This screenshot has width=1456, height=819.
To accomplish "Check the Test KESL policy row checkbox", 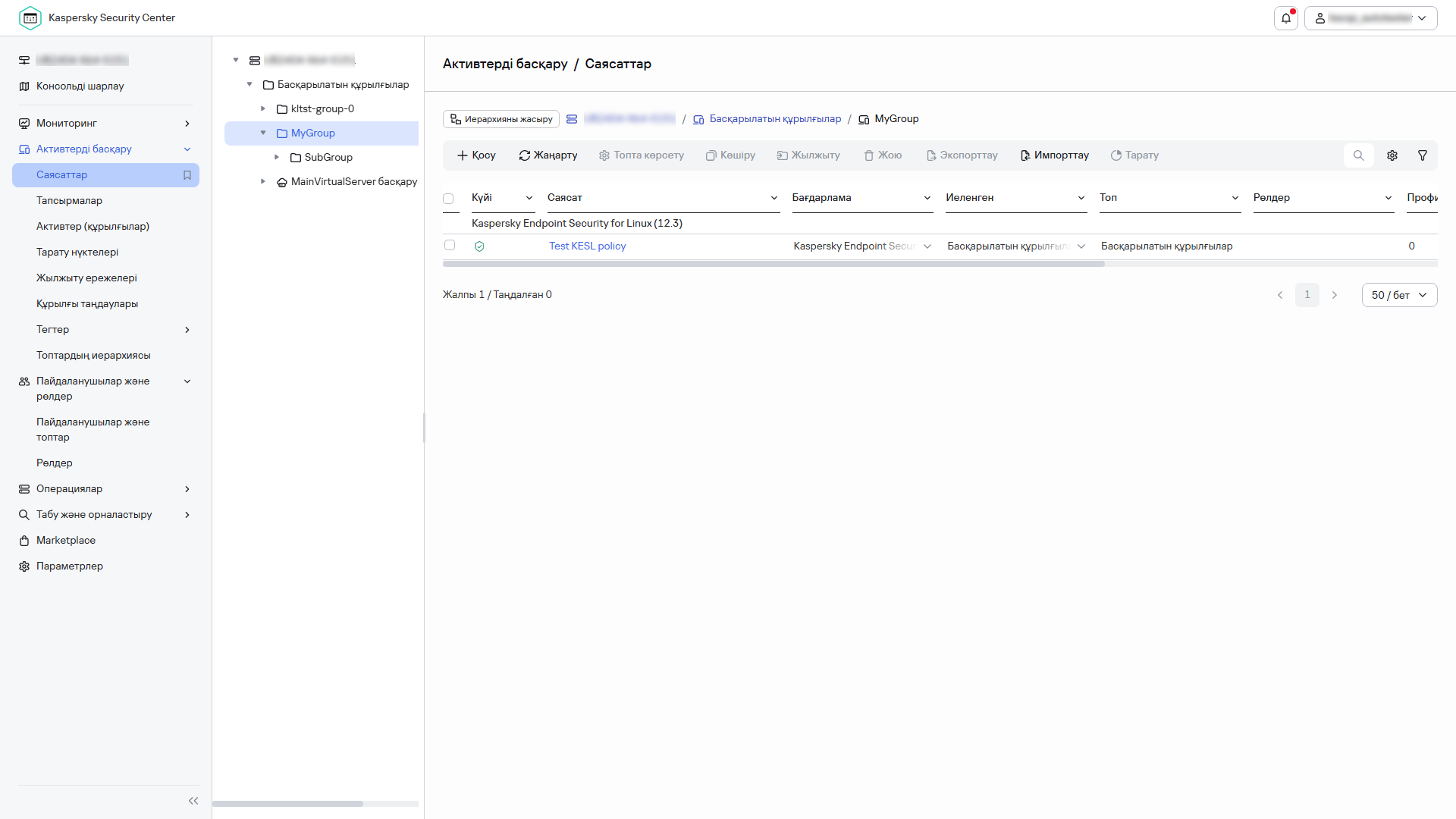I will (x=450, y=245).
